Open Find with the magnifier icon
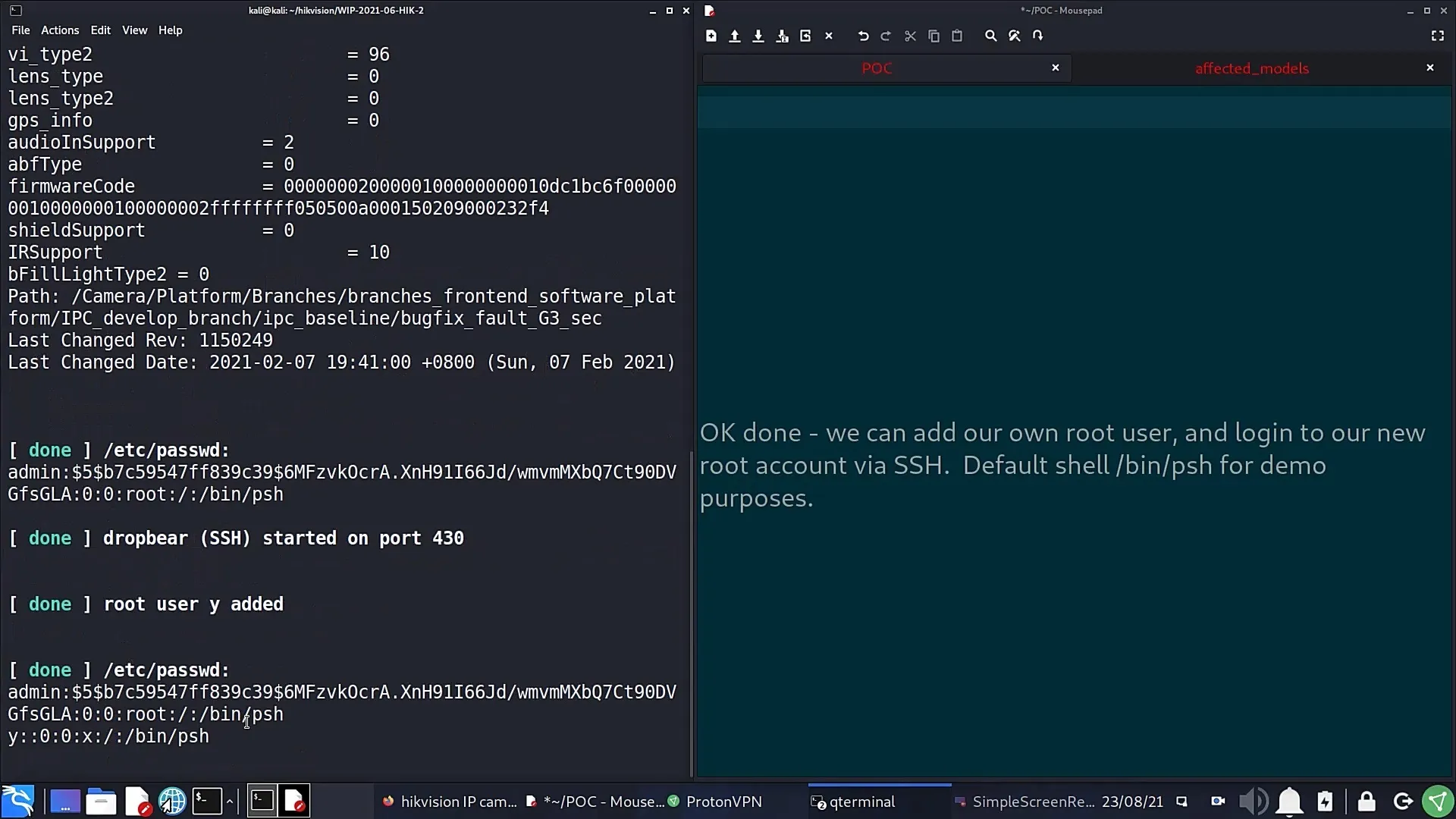This screenshot has height=819, width=1456. click(x=990, y=36)
